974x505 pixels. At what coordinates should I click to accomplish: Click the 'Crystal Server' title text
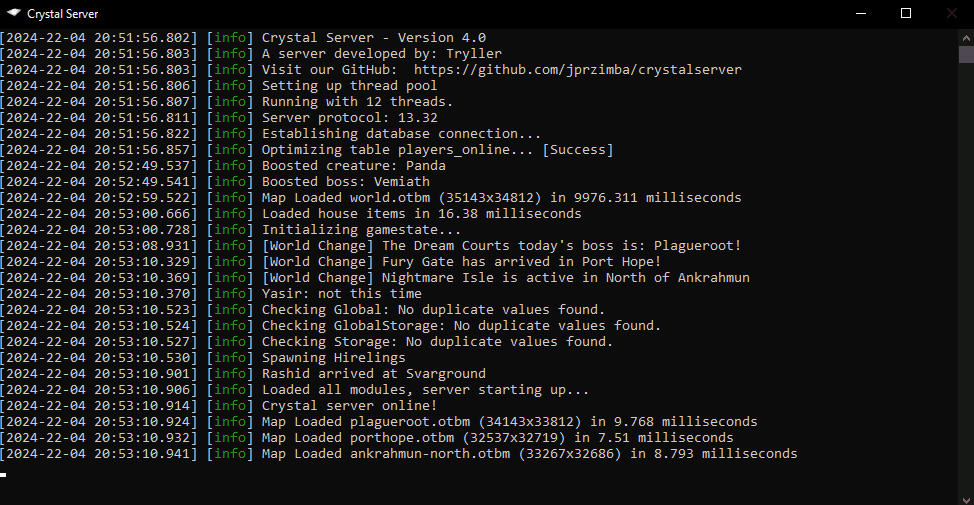click(62, 14)
